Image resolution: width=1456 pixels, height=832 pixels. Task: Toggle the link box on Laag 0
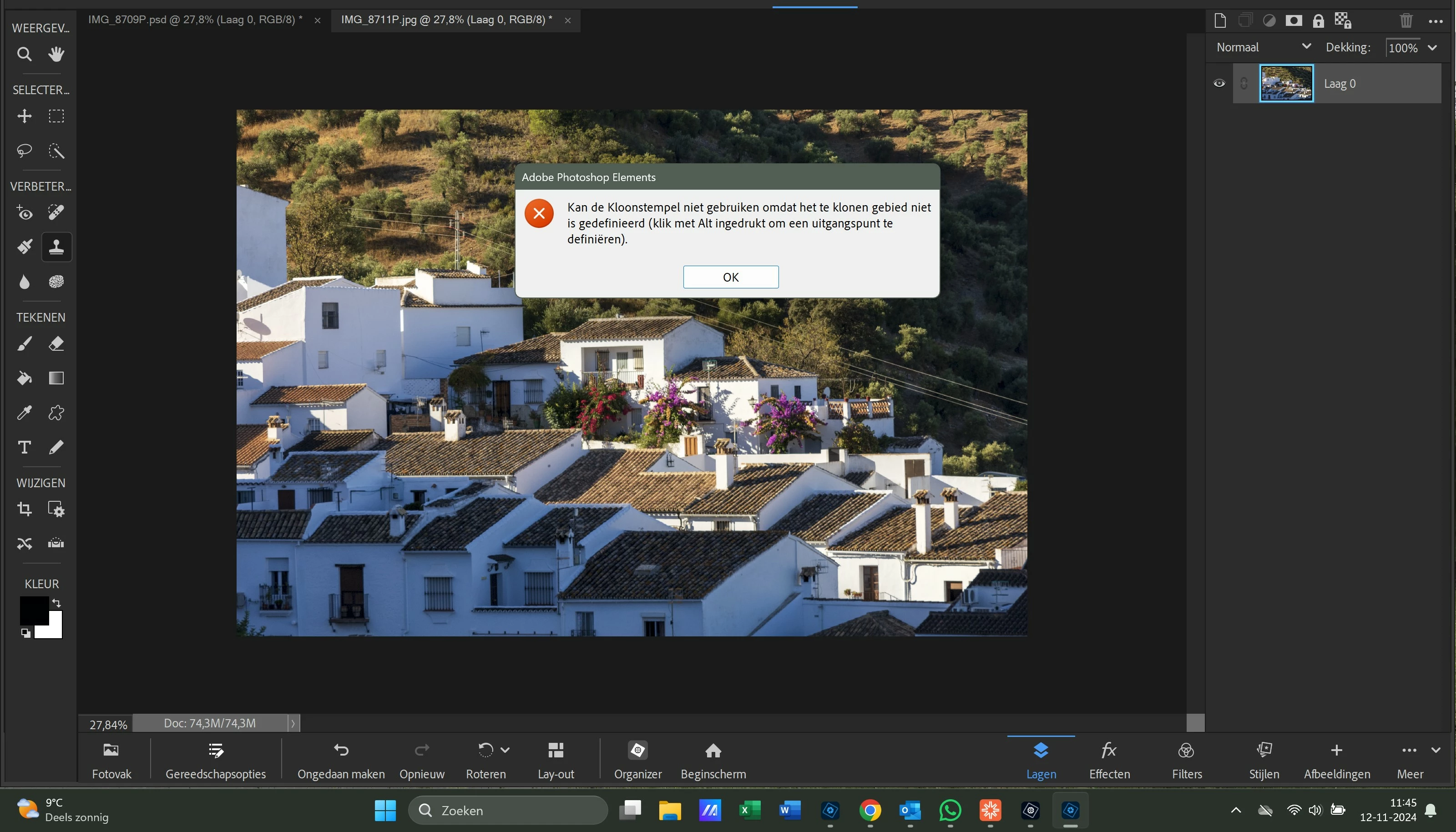coord(1244,83)
